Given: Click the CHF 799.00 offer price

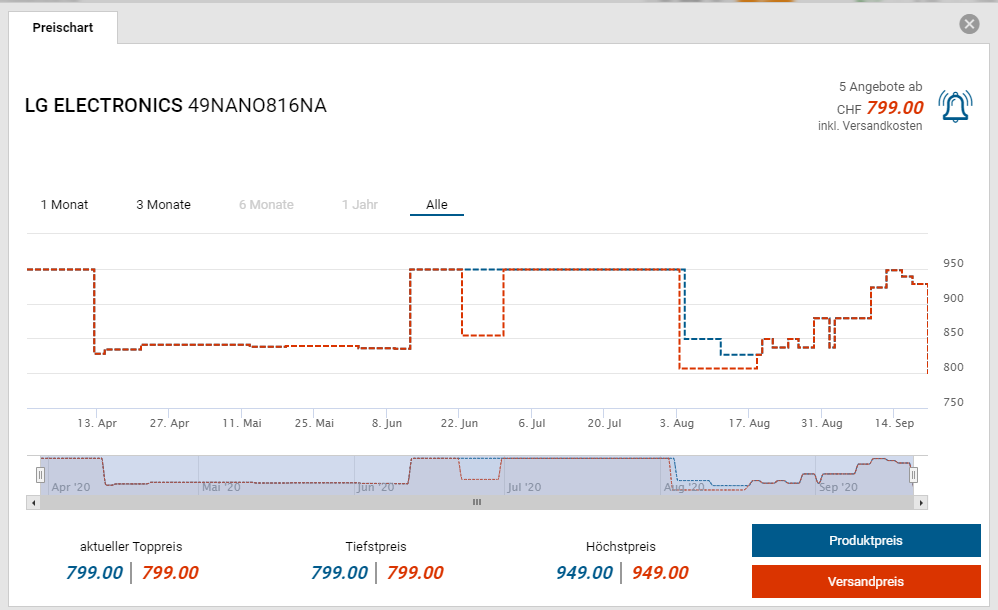Looking at the screenshot, I should [880, 108].
